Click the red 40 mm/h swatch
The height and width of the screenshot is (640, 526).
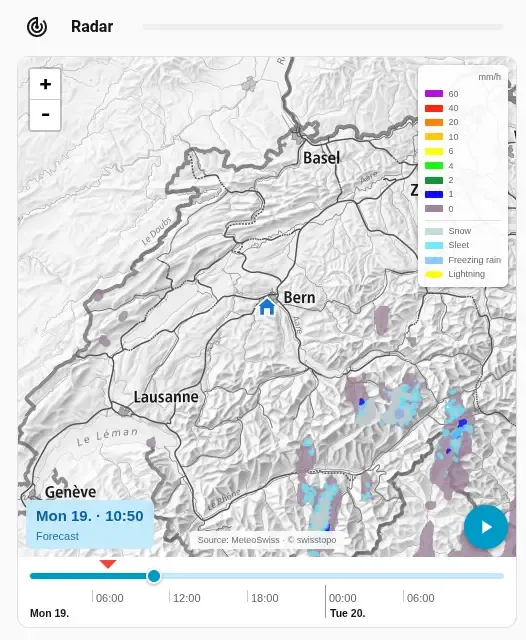coord(434,108)
